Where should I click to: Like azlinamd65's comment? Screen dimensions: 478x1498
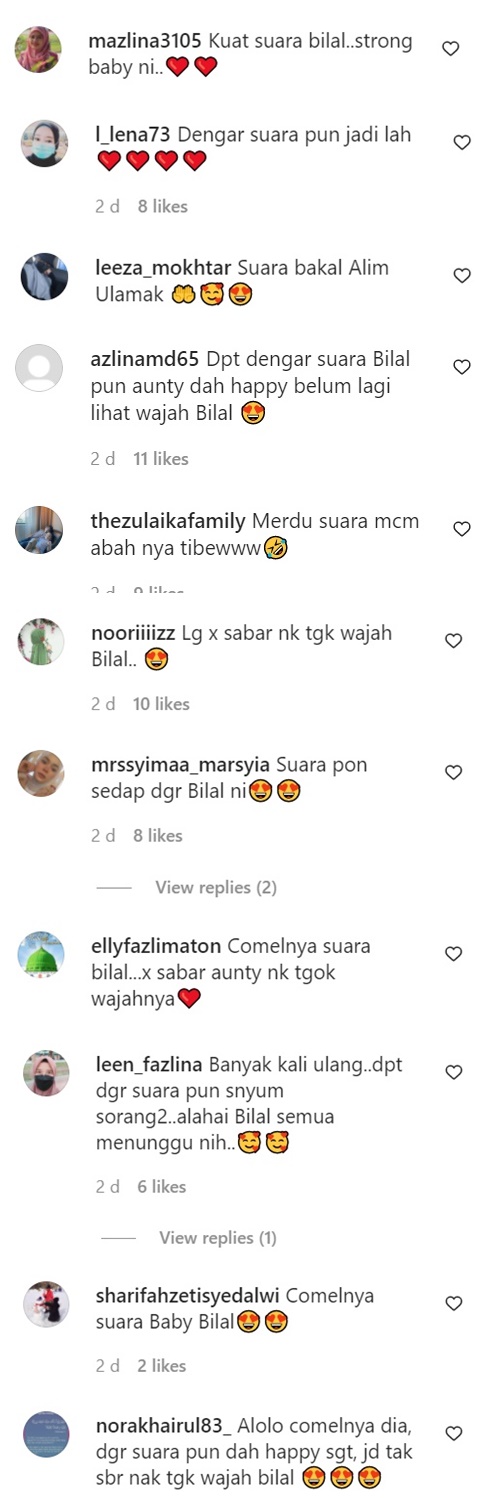tap(462, 367)
